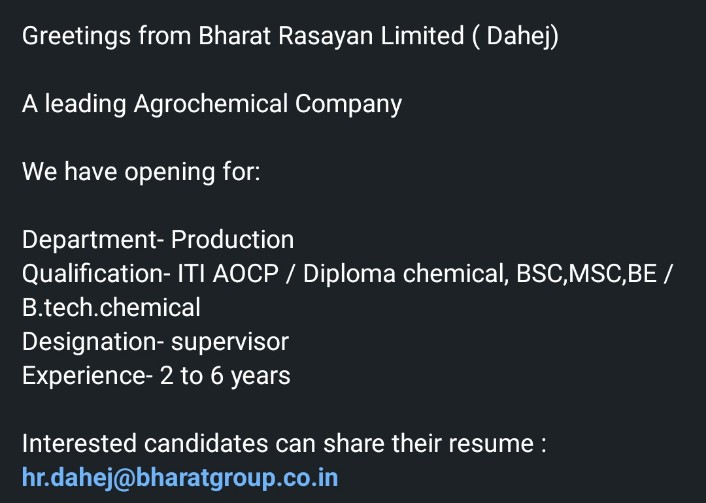
Task: Select the 'BSC,MSC,BE' degrees text
Action: pos(586,274)
